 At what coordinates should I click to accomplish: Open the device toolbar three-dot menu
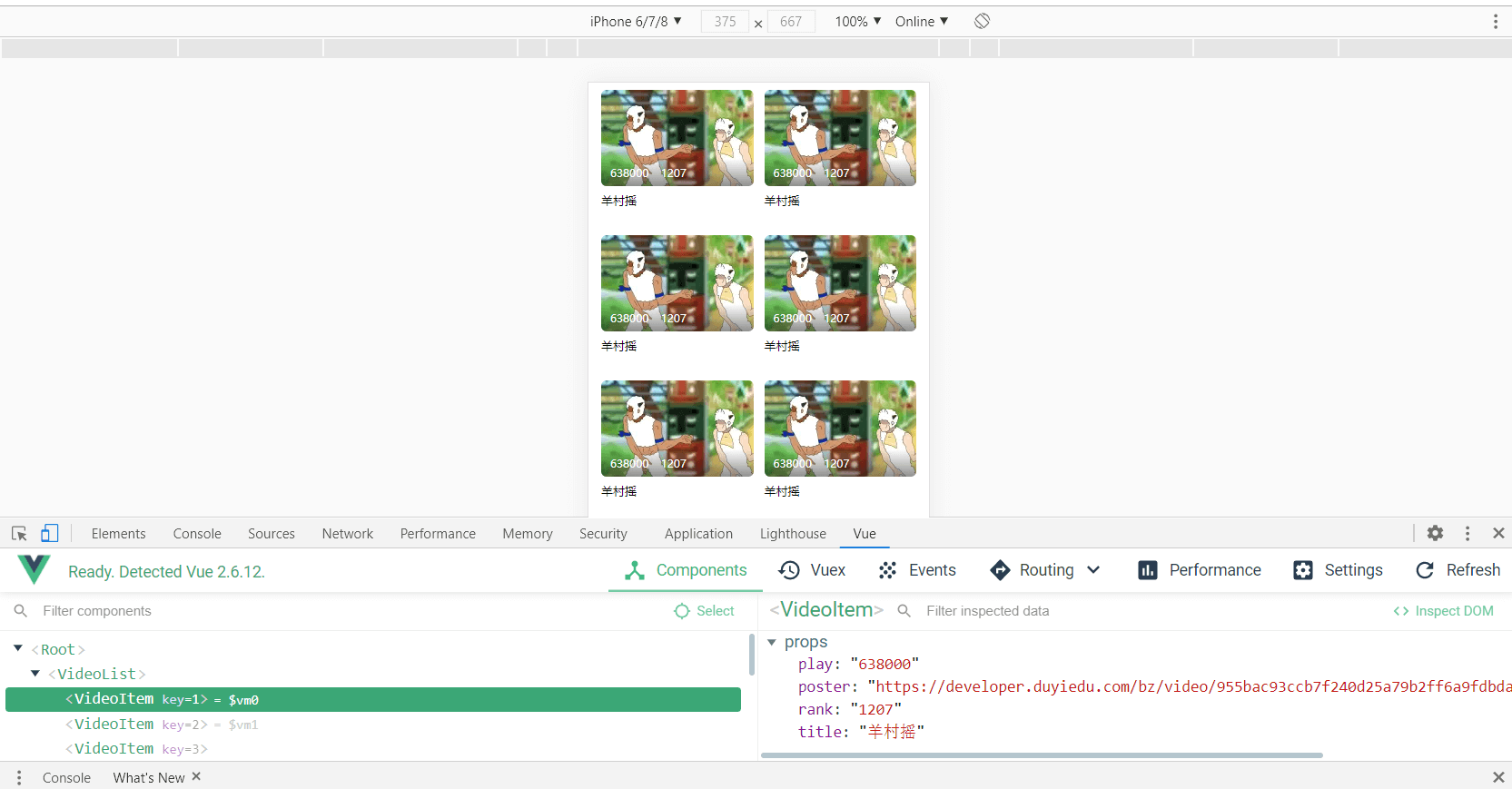1495,21
